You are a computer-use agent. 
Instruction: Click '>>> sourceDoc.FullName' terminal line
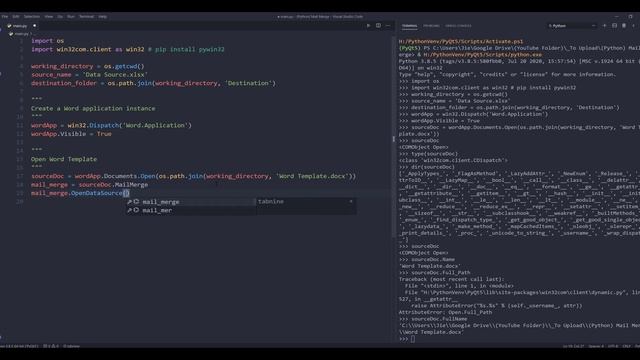pos(433,319)
